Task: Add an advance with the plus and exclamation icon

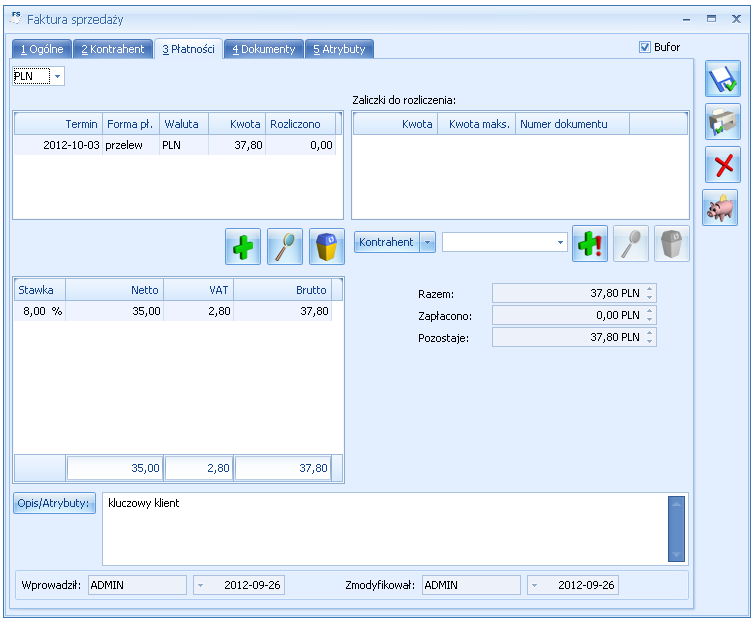Action: click(590, 244)
